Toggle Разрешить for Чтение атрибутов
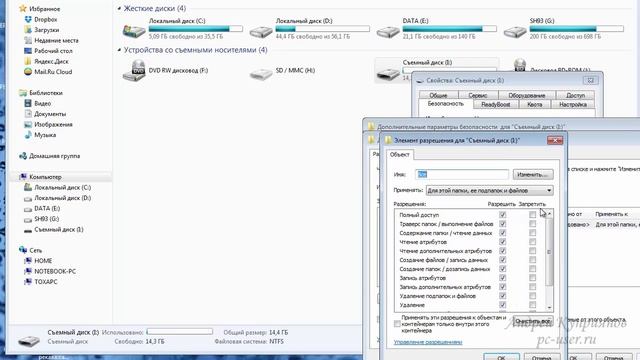The height and width of the screenshot is (360, 640). coord(502,242)
